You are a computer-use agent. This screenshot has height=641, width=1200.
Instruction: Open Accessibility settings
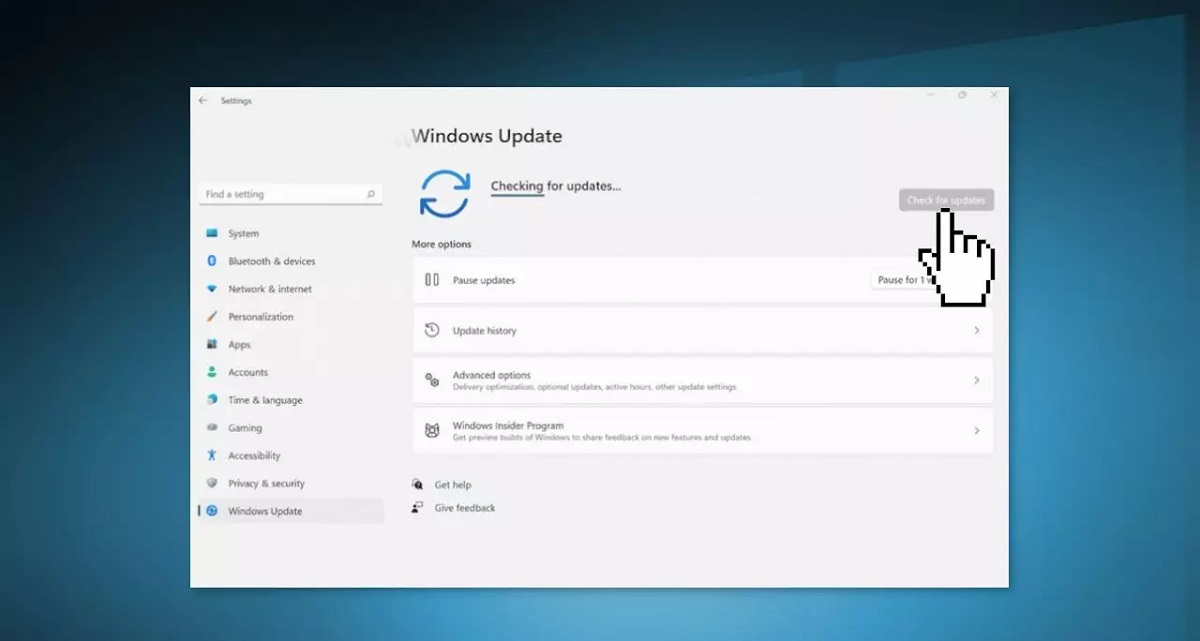(x=291, y=455)
